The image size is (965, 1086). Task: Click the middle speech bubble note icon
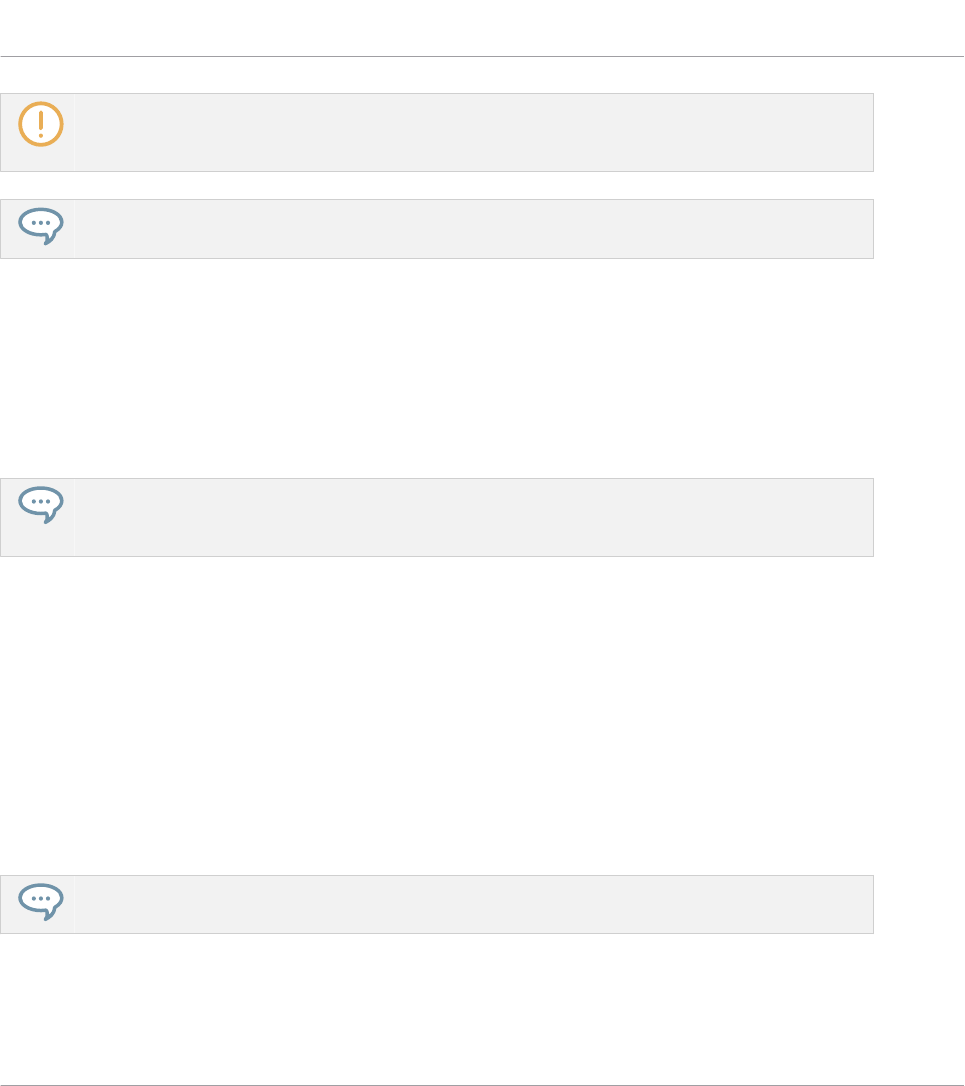pos(41,505)
